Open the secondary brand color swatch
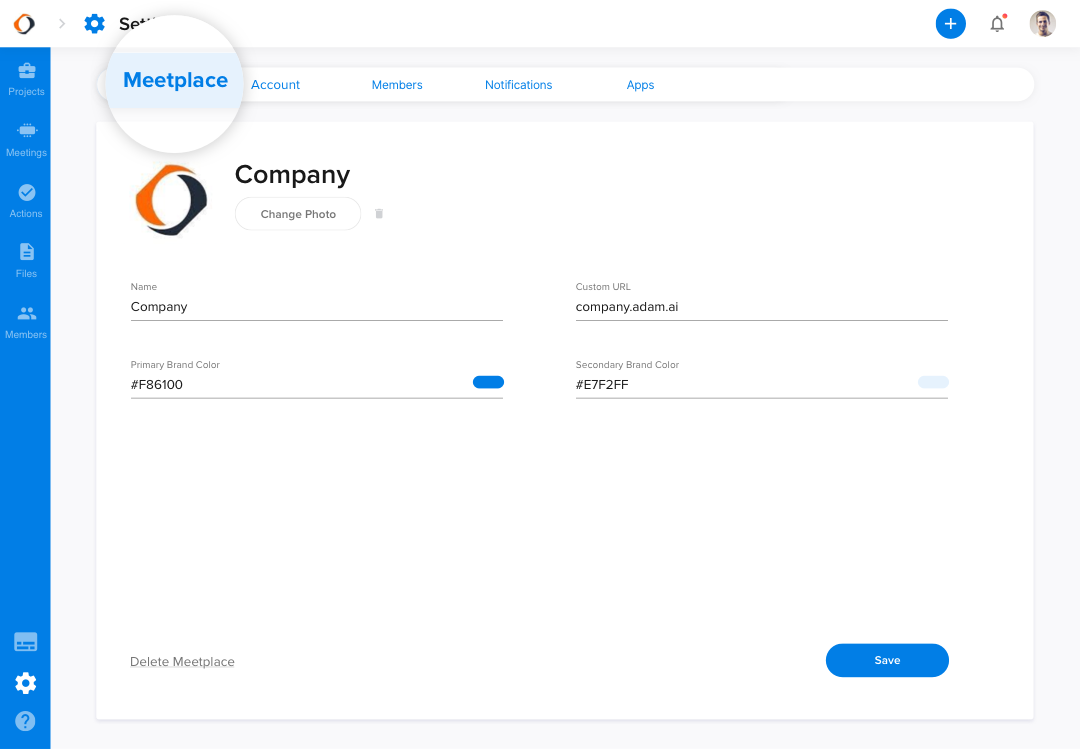1080x749 pixels. (x=933, y=382)
